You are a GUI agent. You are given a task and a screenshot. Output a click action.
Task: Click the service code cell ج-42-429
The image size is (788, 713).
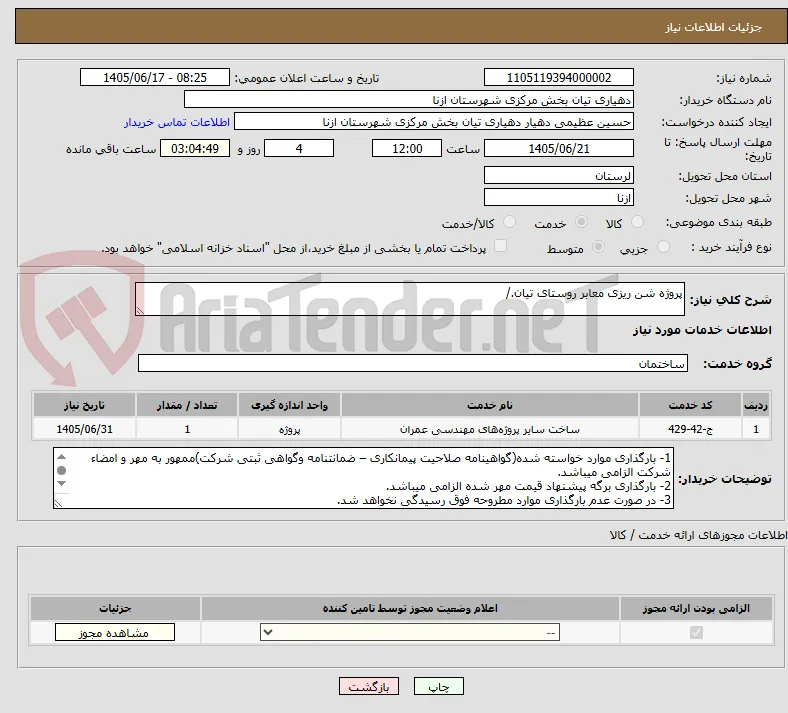[691, 429]
